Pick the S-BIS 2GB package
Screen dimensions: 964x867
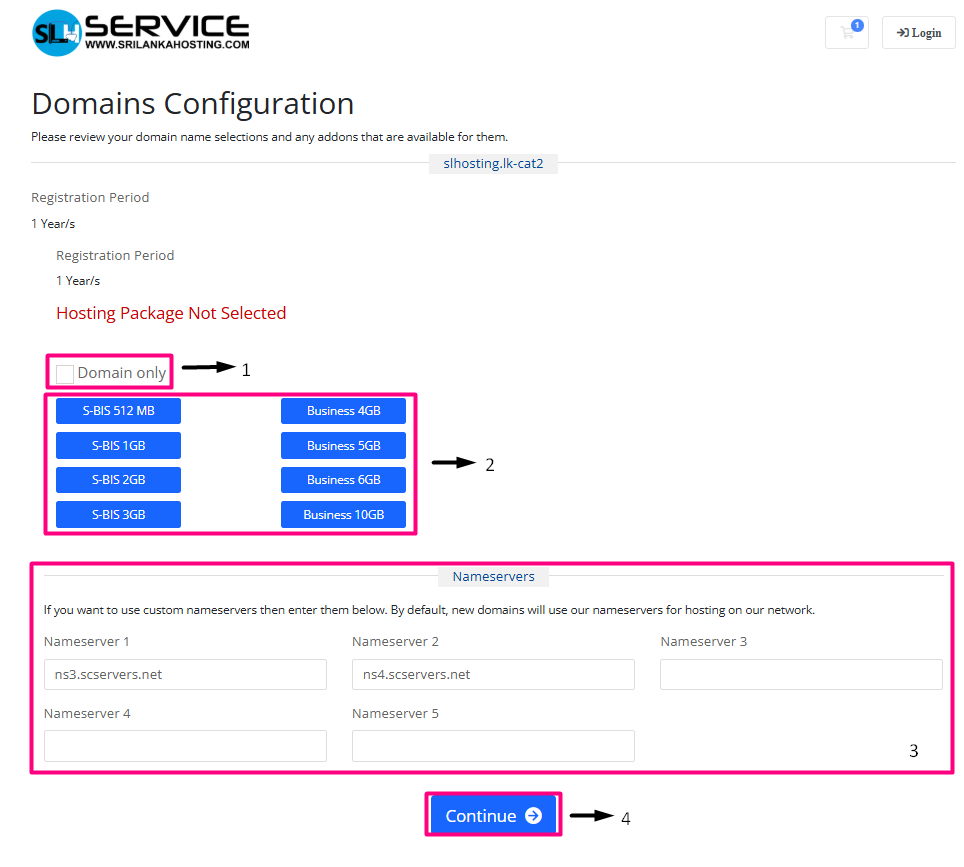(118, 480)
